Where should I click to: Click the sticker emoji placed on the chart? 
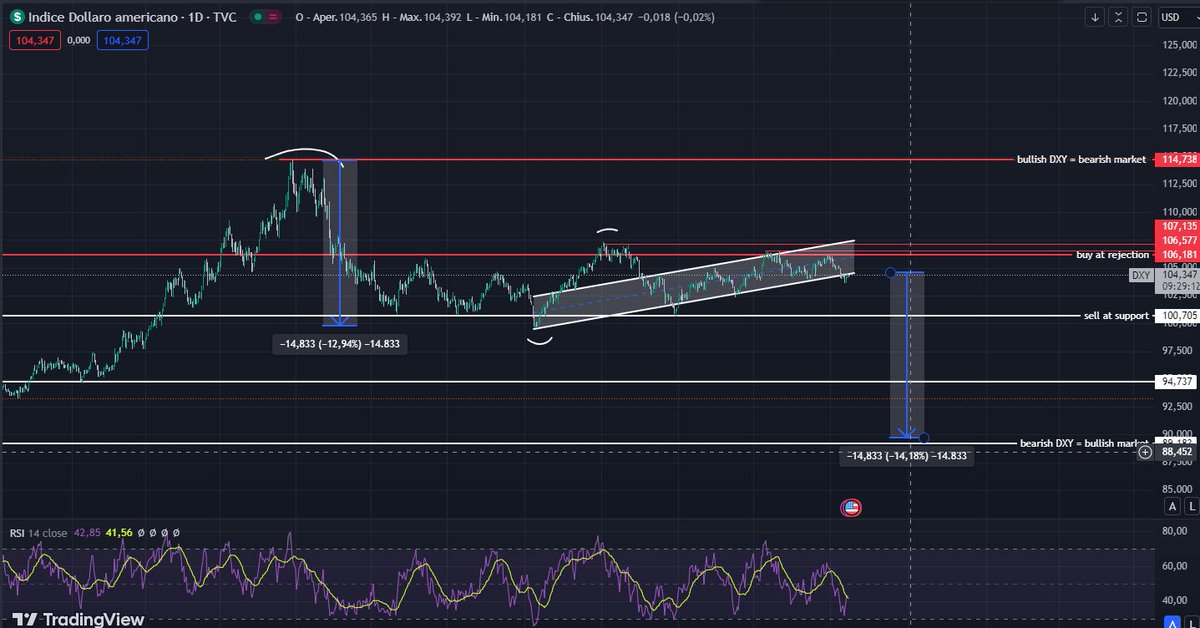851,507
